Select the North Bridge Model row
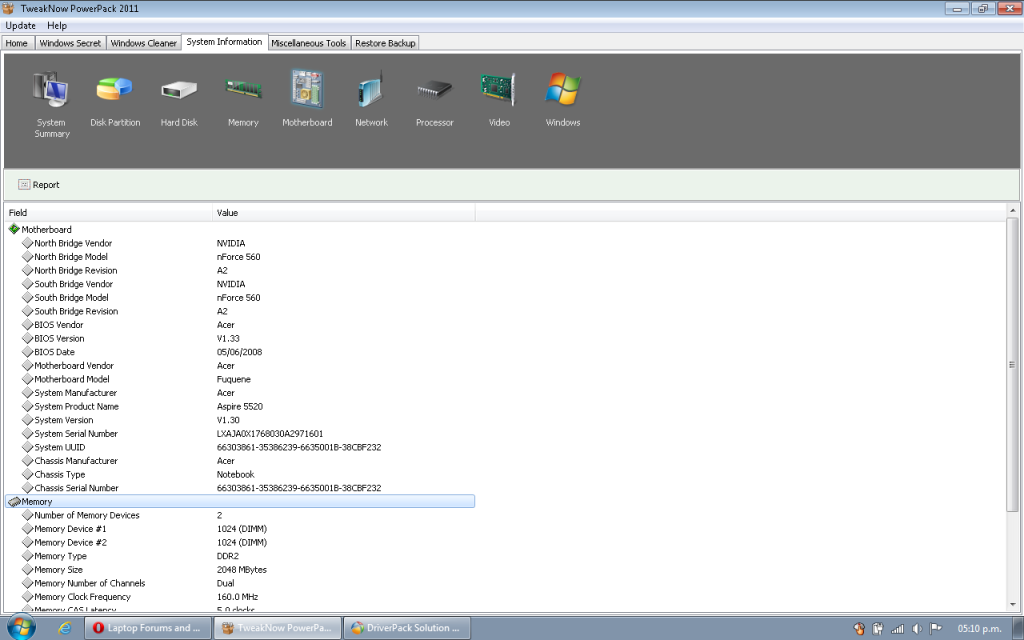Viewport: 1024px width, 640px height. tap(240, 257)
